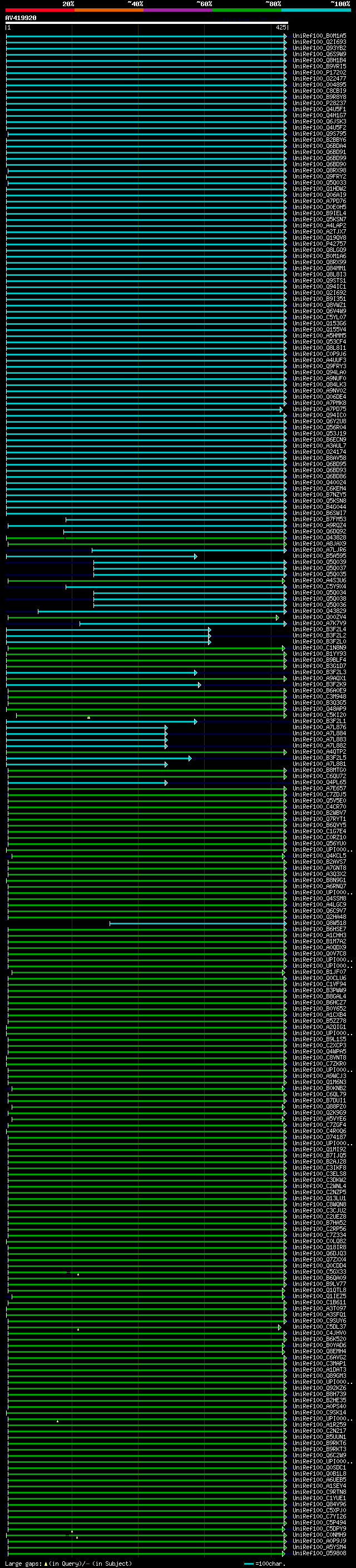Image resolution: width=356 pixels, height=1568 pixels.
Task: Click UniRef100_Q4KCL5 label
Action: [319, 856]
